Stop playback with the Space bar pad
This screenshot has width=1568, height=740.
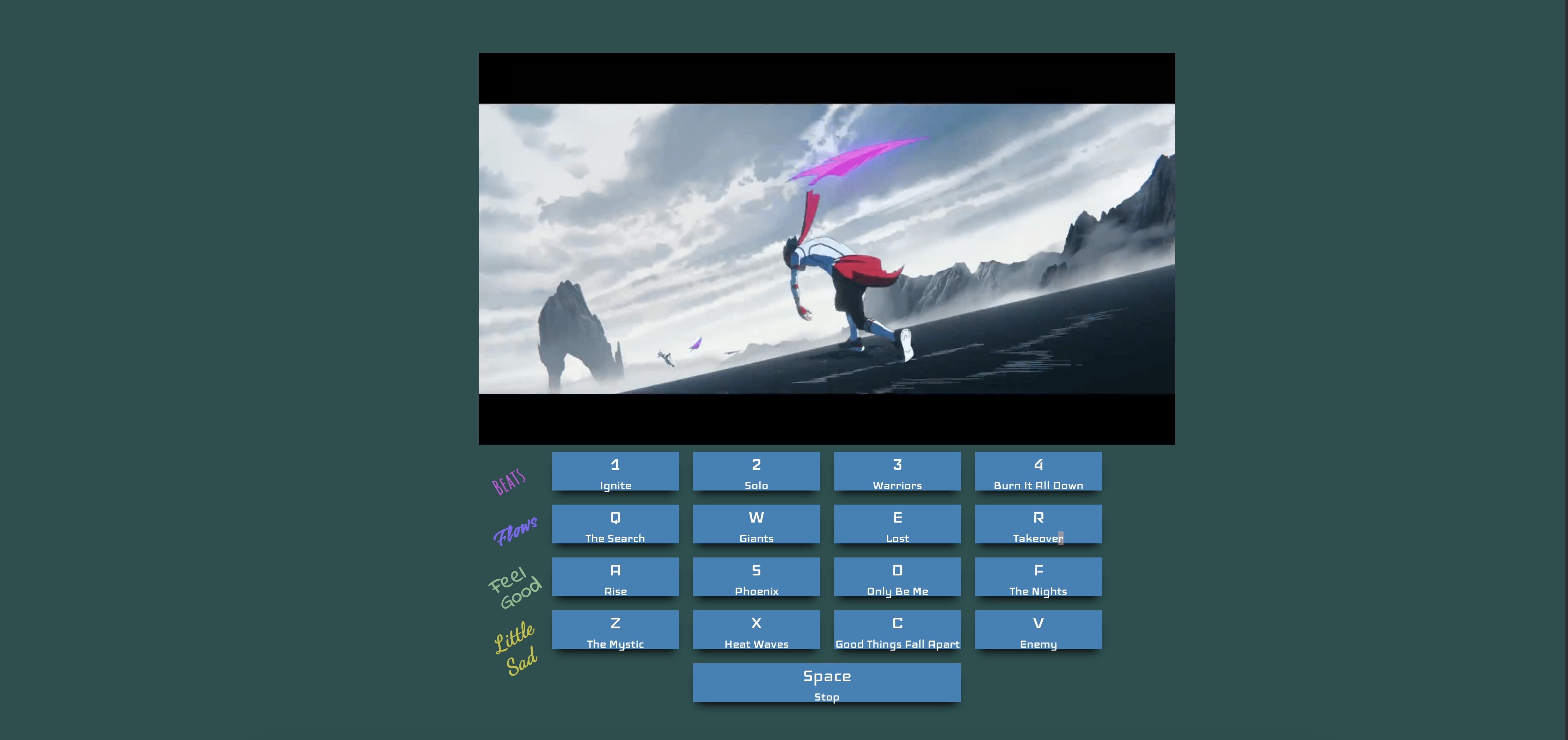pos(827,682)
